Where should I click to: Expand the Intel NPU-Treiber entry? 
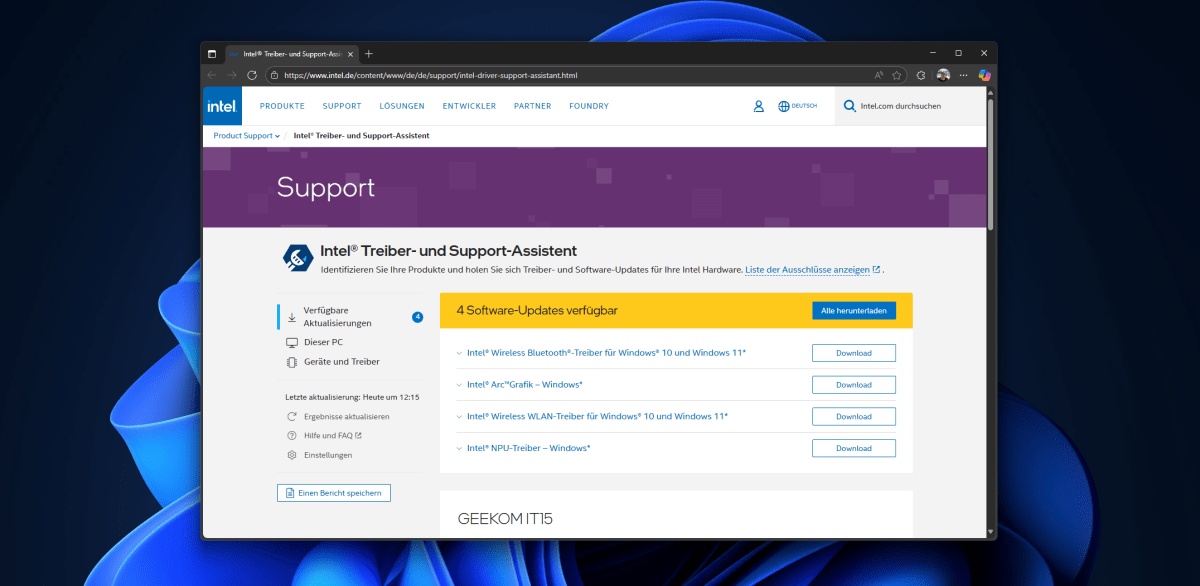click(x=459, y=449)
